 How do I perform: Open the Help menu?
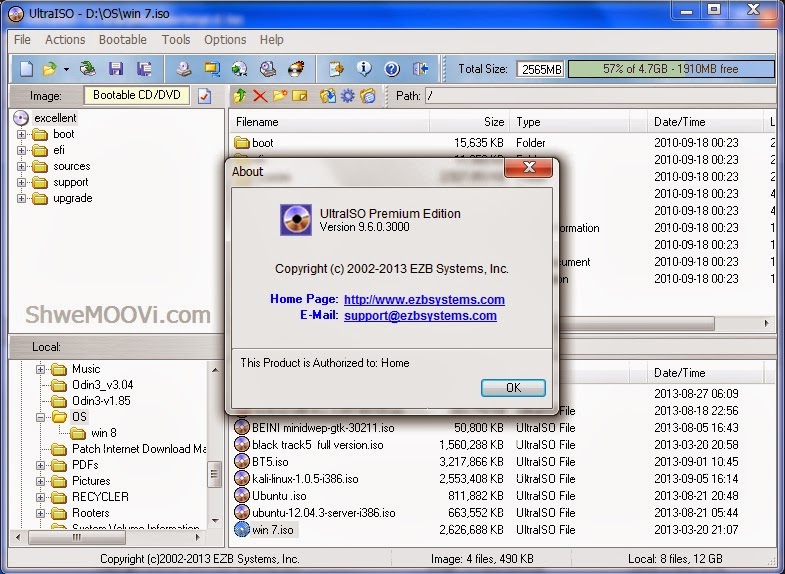pos(271,40)
